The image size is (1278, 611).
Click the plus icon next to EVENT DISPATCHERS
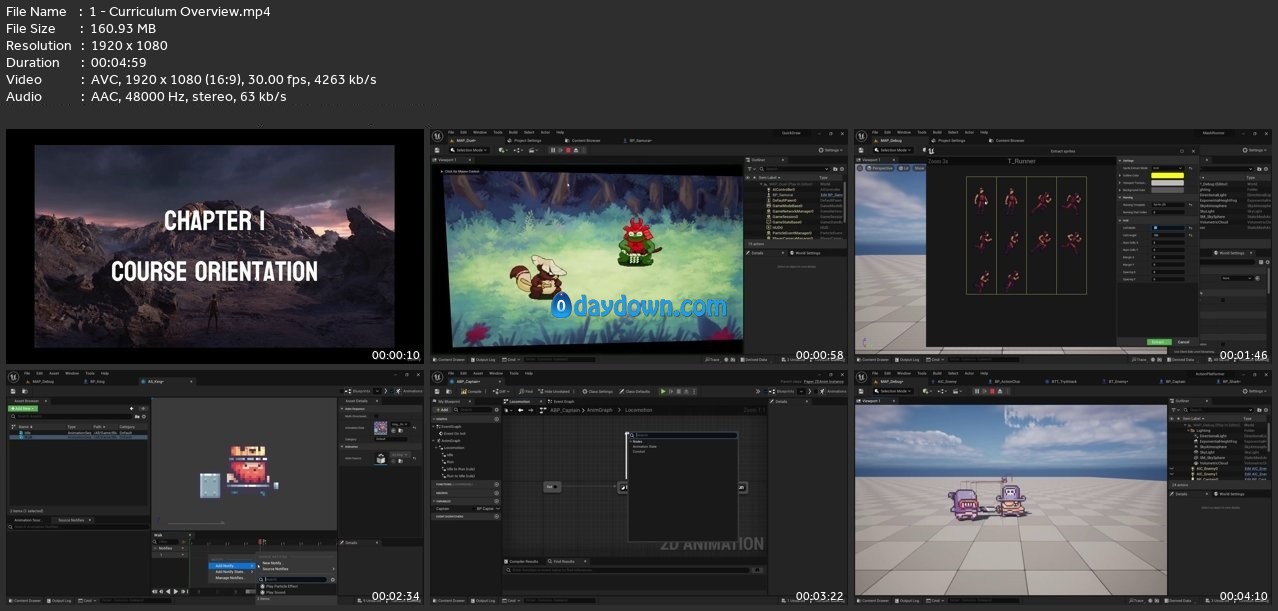pyautogui.click(x=497, y=516)
